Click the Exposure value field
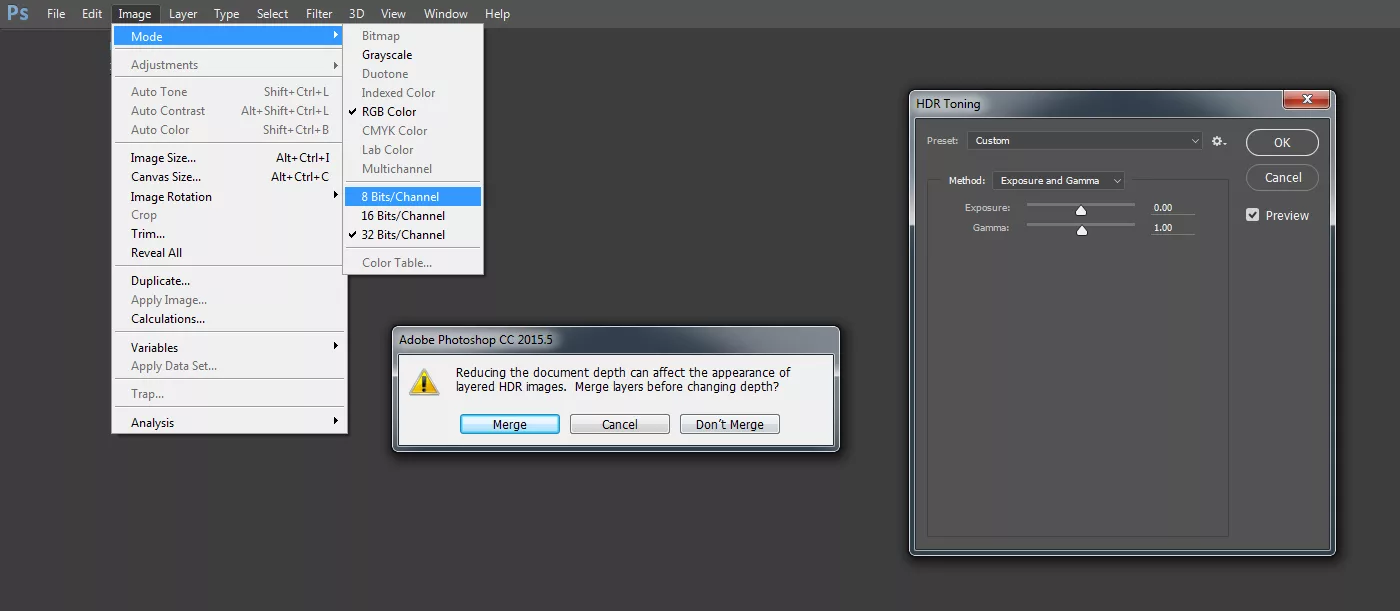Viewport: 1400px width, 611px height. pyautogui.click(x=1171, y=208)
